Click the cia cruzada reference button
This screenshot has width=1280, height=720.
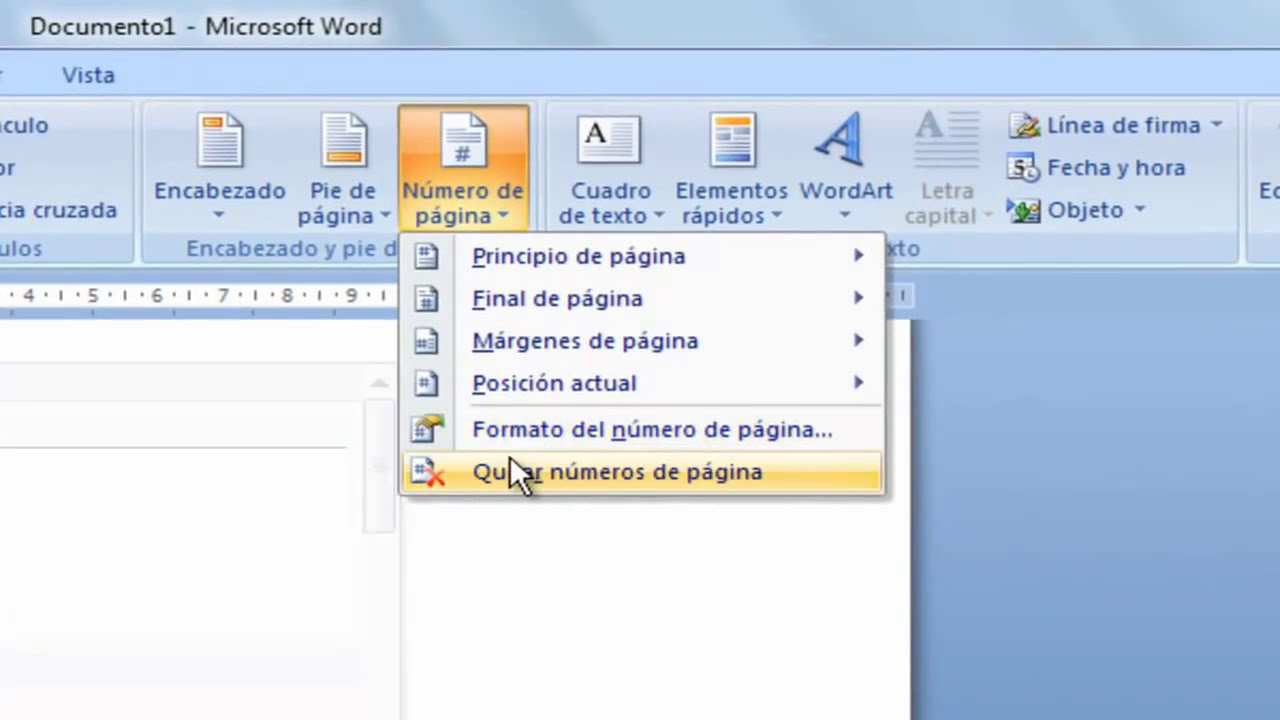(59, 210)
